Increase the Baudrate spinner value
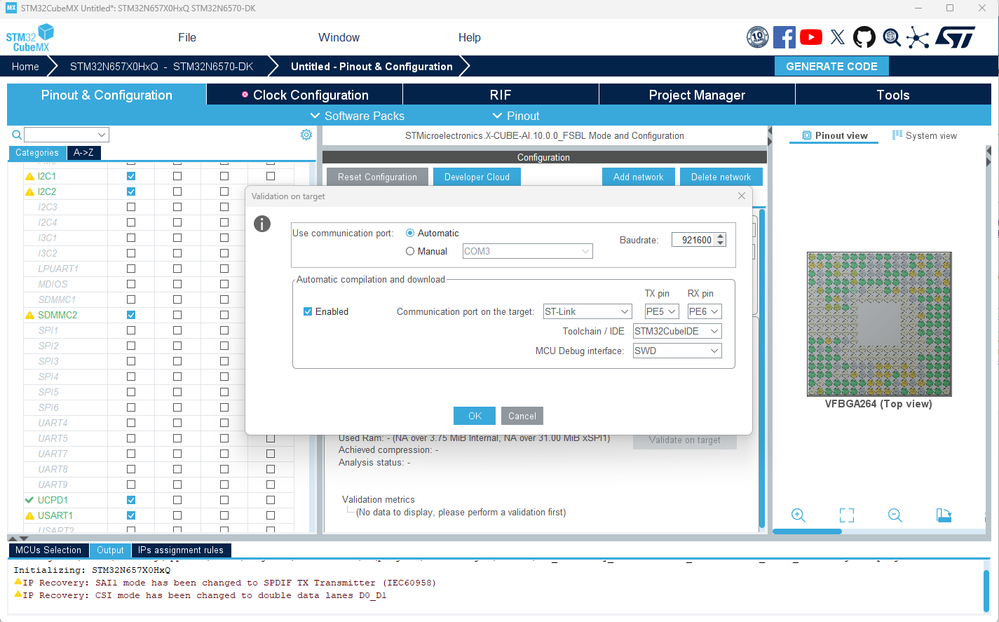This screenshot has width=999, height=622. coord(721,236)
